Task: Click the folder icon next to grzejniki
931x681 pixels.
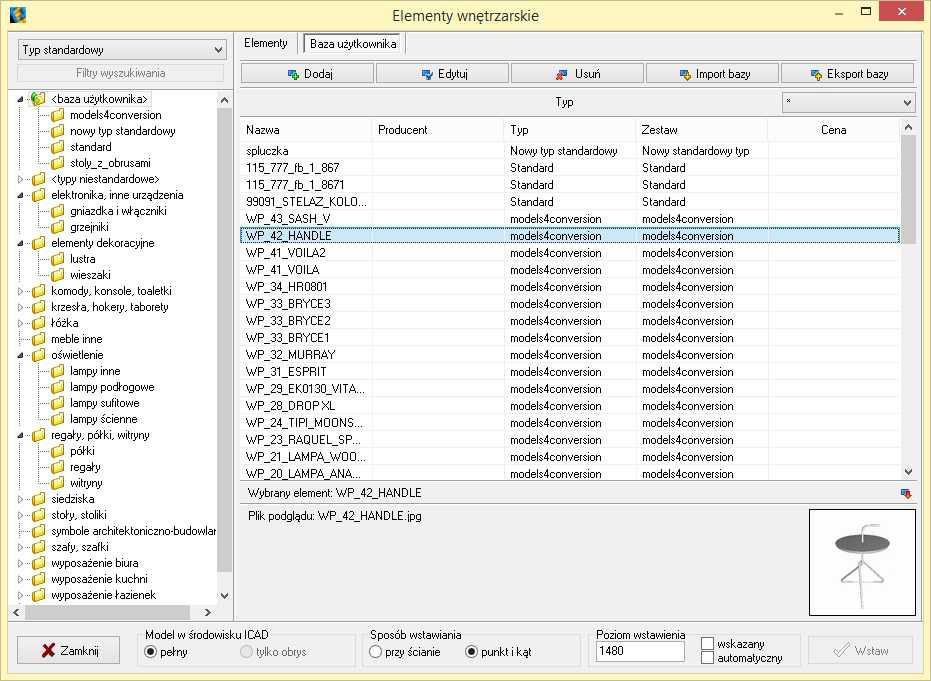Action: (x=58, y=227)
